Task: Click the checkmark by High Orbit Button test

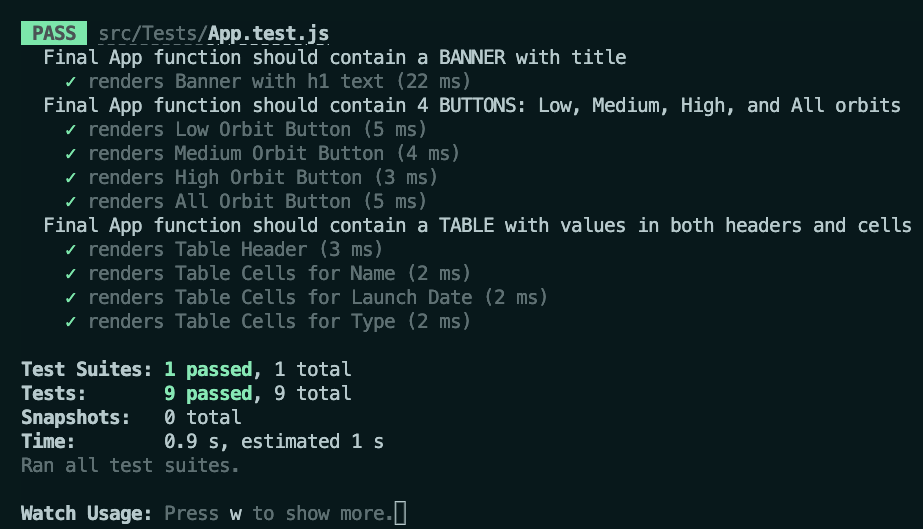Action: 71,178
